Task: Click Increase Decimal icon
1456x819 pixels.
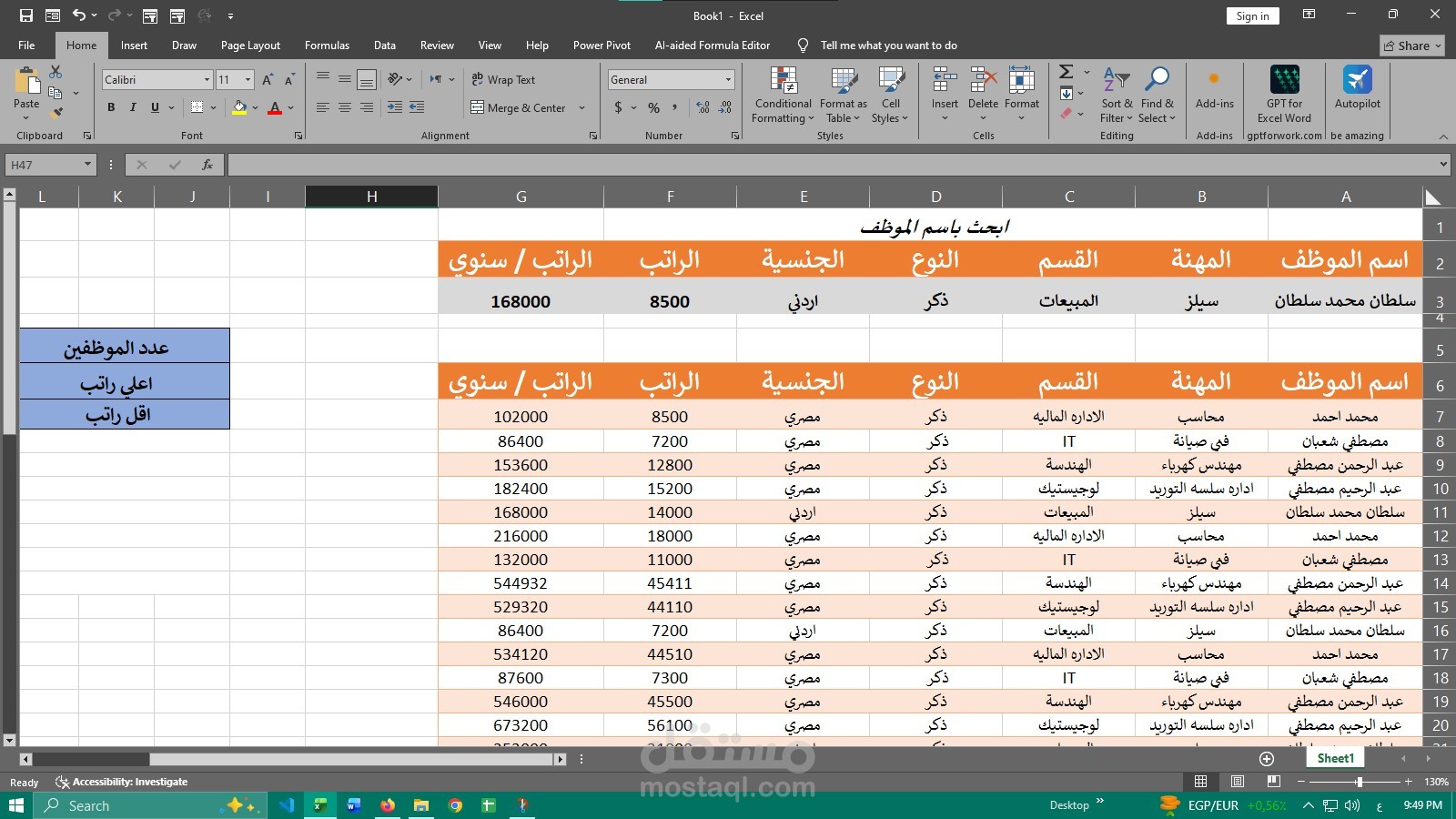Action: [x=703, y=107]
